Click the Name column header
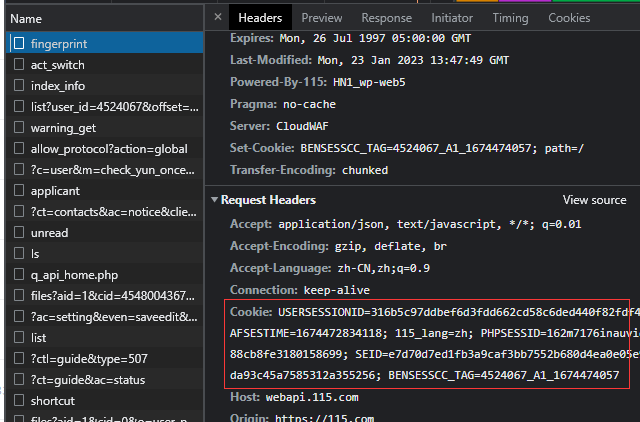 pyautogui.click(x=26, y=18)
